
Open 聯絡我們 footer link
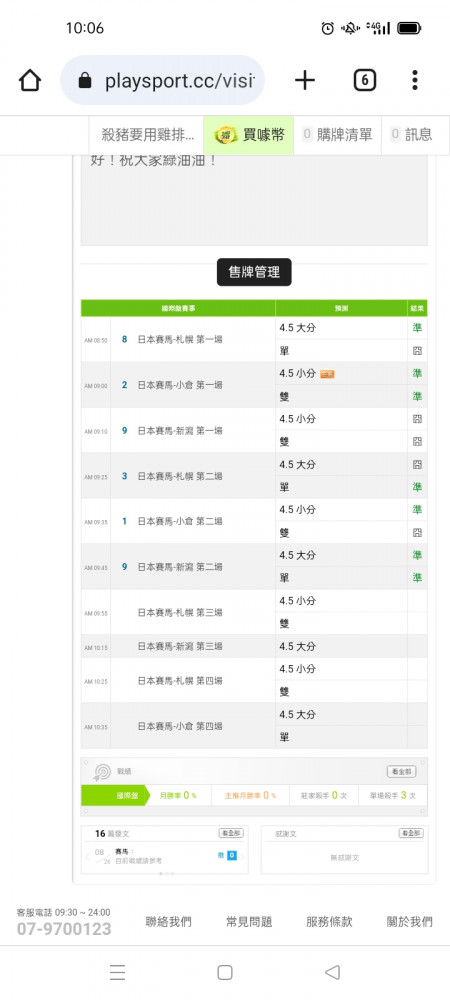pyautogui.click(x=168, y=922)
